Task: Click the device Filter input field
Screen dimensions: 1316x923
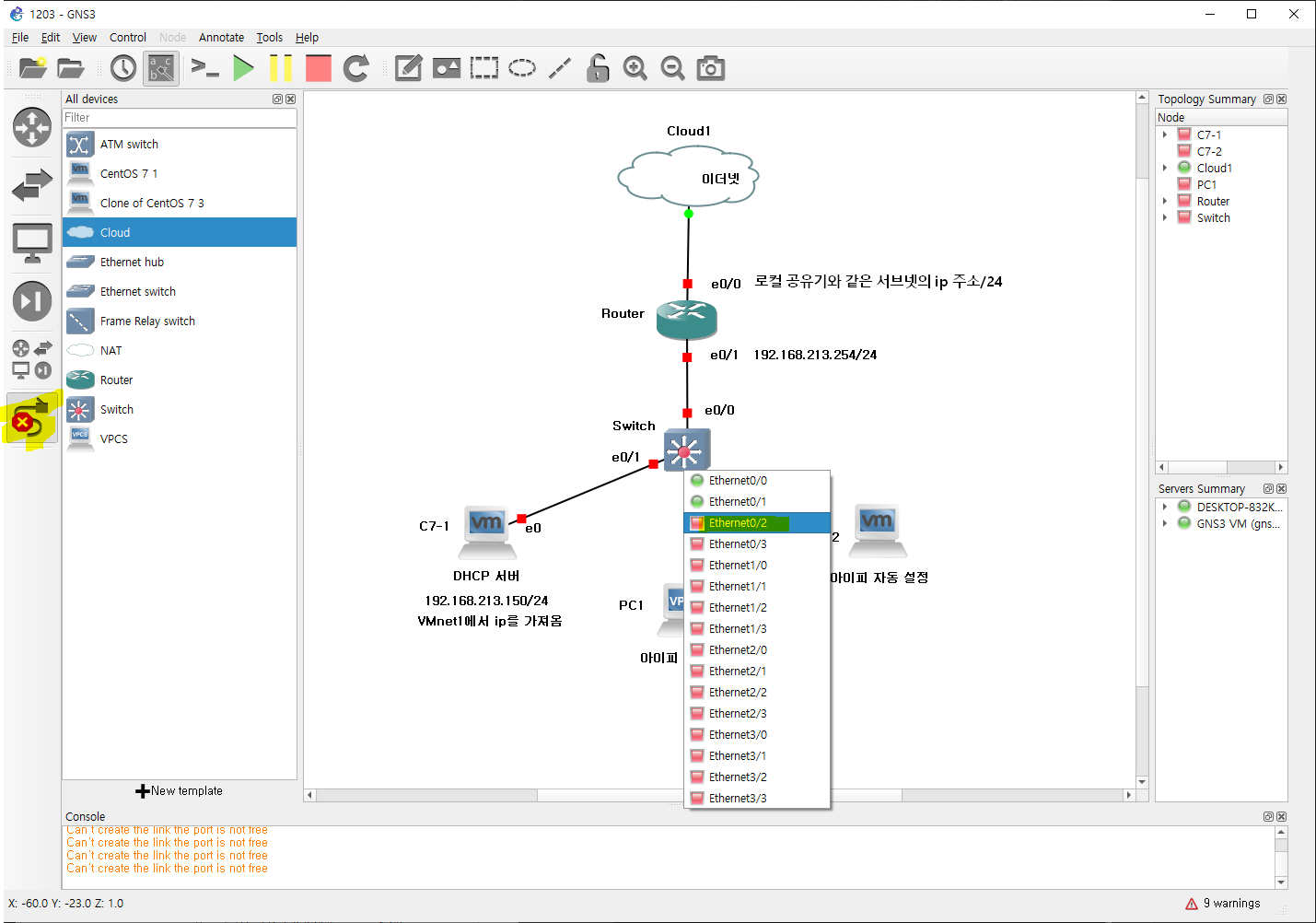Action: [x=180, y=118]
